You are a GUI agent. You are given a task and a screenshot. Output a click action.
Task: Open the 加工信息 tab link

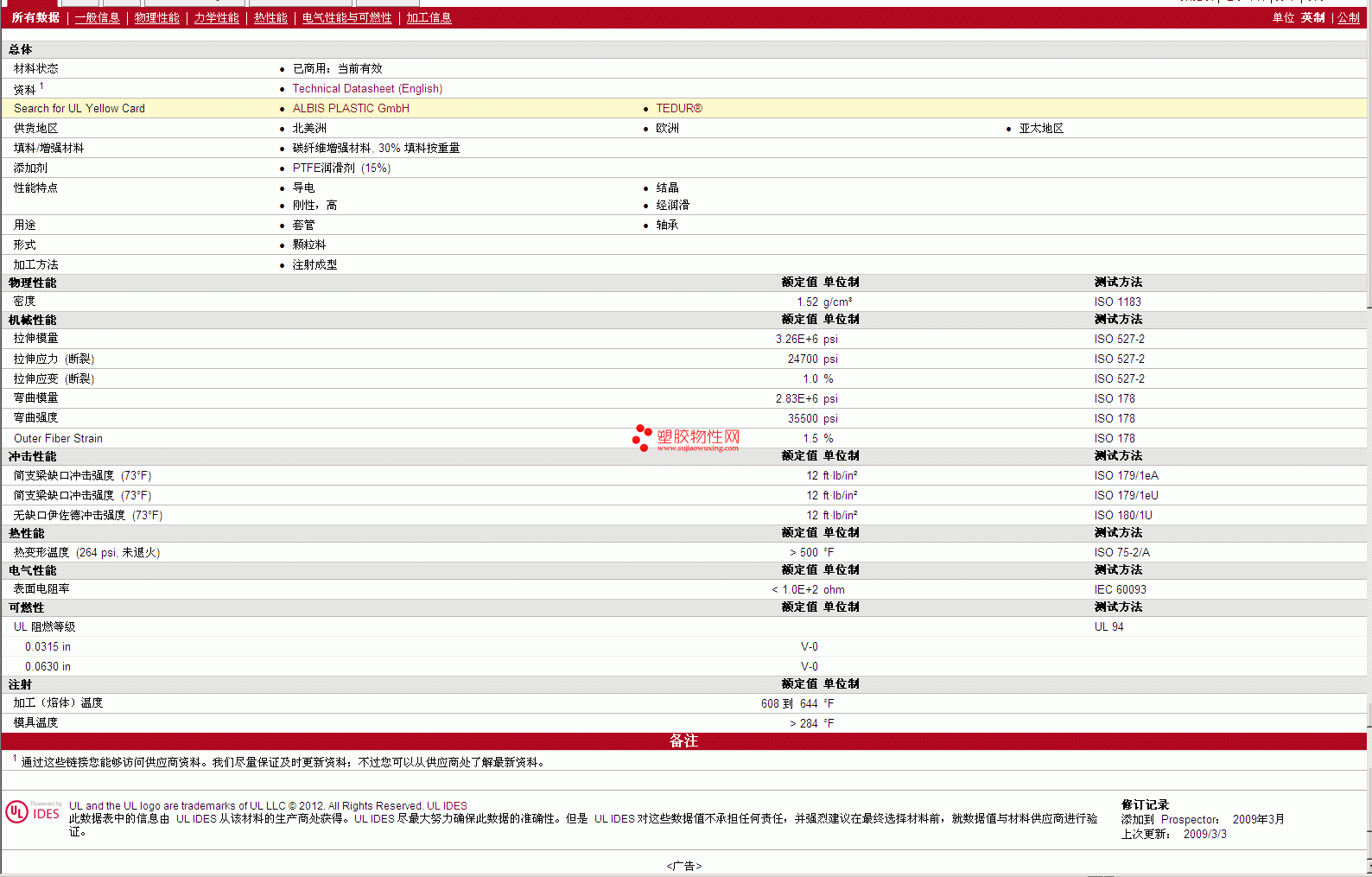click(429, 17)
